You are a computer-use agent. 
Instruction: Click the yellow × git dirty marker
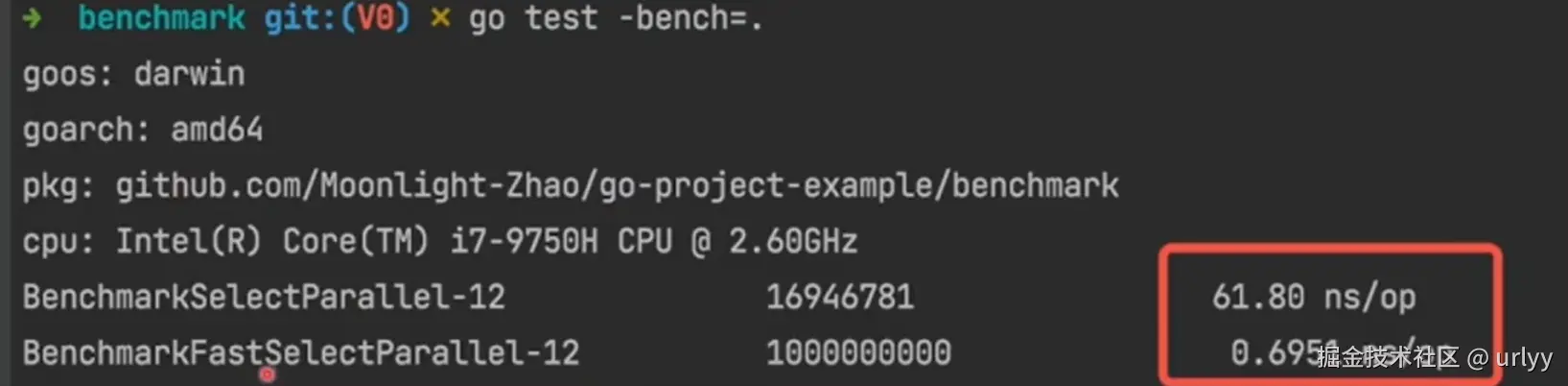coord(440,18)
